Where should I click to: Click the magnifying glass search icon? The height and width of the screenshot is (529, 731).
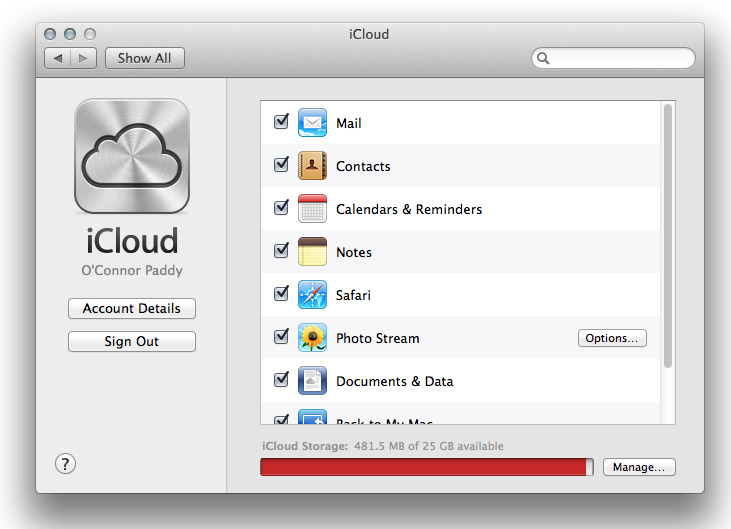543,58
